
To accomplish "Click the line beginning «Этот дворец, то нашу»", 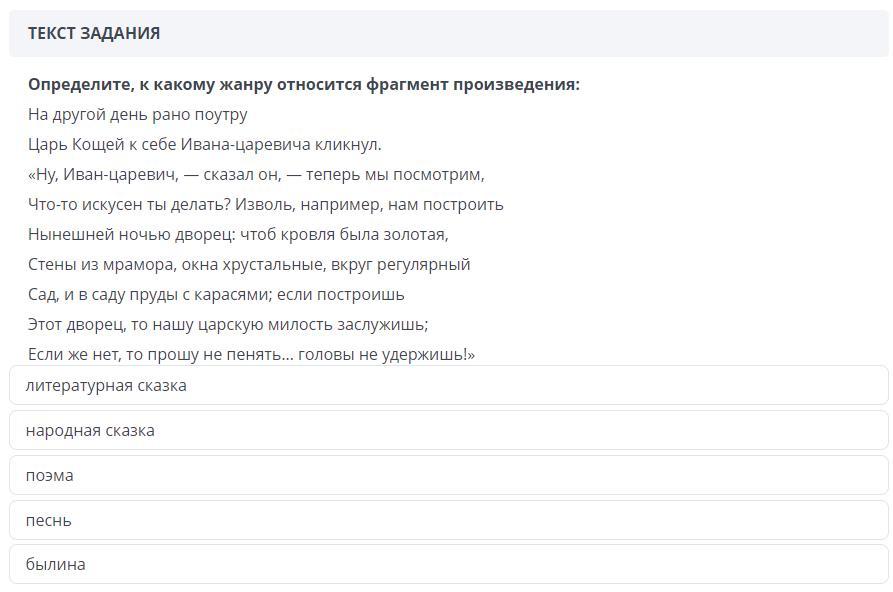I will click(x=227, y=324).
